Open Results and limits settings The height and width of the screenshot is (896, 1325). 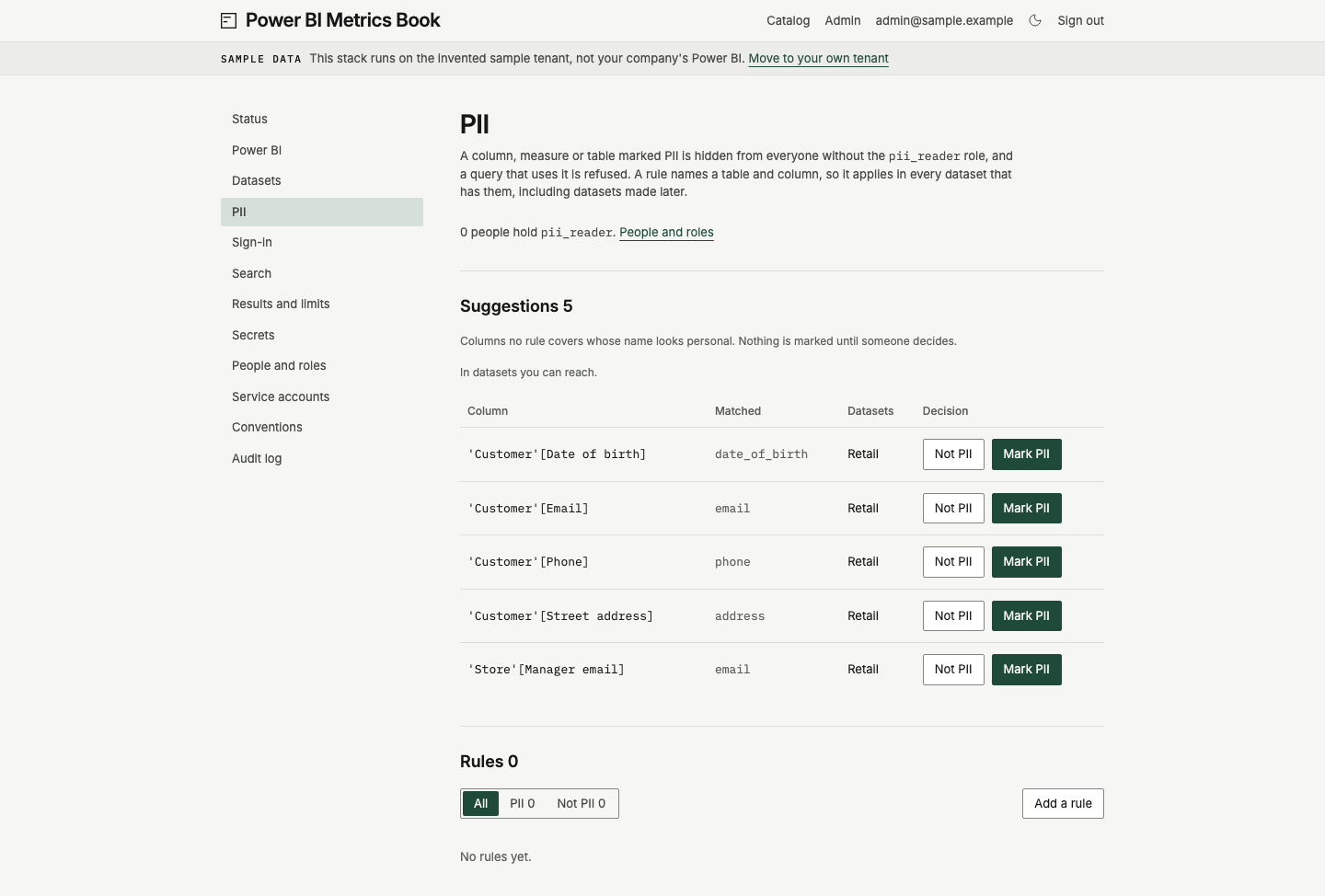click(322, 304)
